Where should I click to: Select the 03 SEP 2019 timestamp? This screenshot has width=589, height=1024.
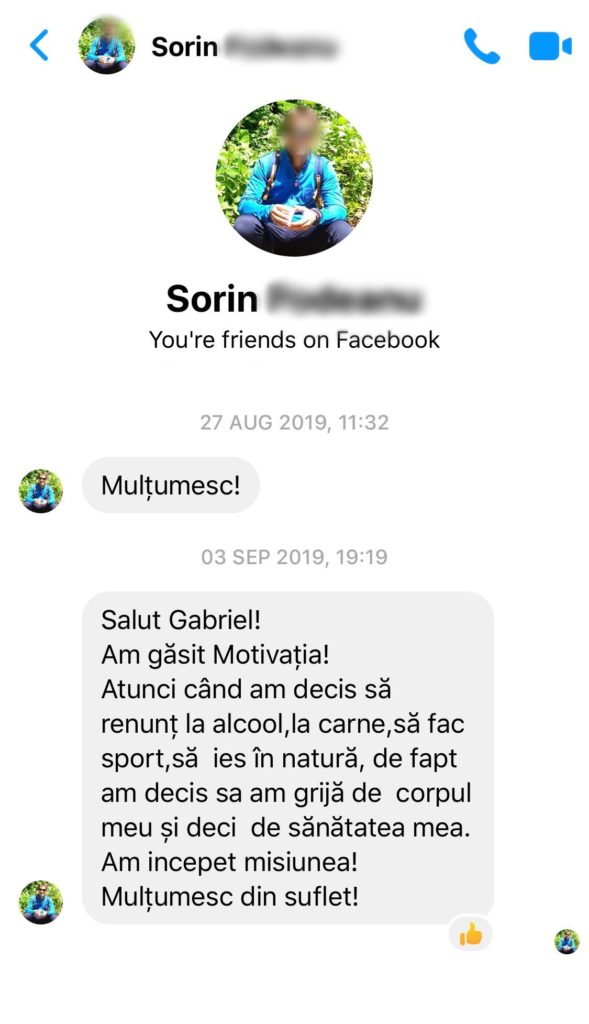[294, 557]
